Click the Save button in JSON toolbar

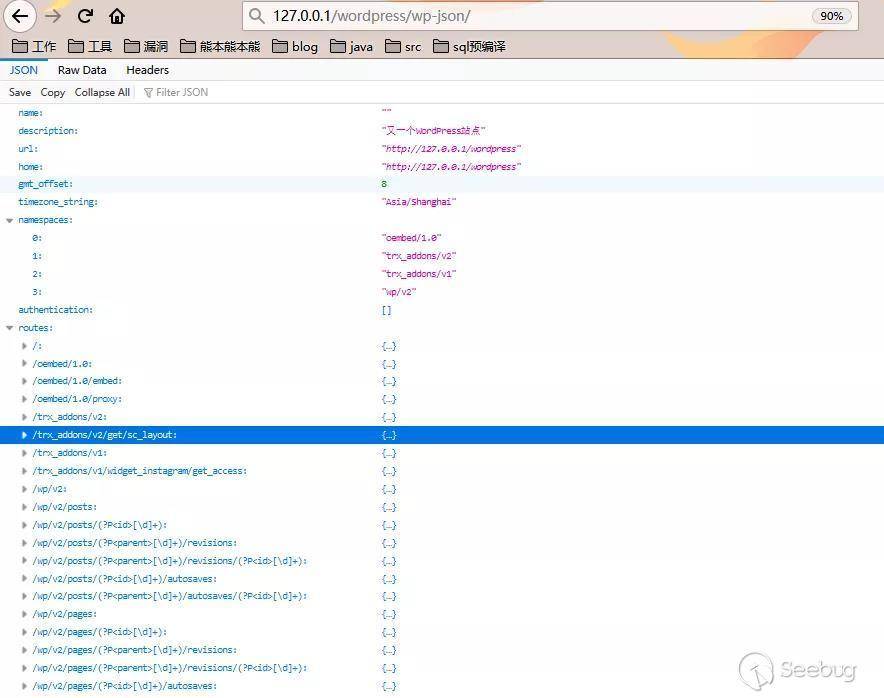click(x=20, y=92)
